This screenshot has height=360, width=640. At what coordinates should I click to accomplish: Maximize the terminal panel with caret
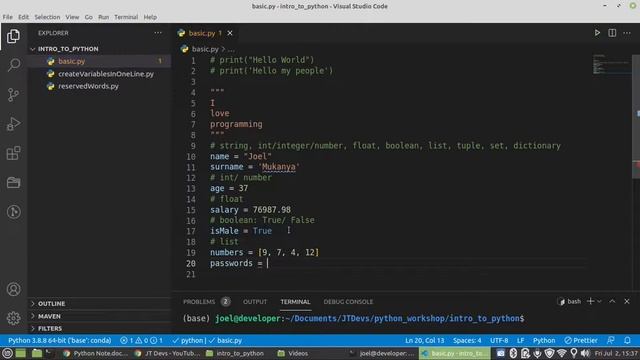pos(612,301)
